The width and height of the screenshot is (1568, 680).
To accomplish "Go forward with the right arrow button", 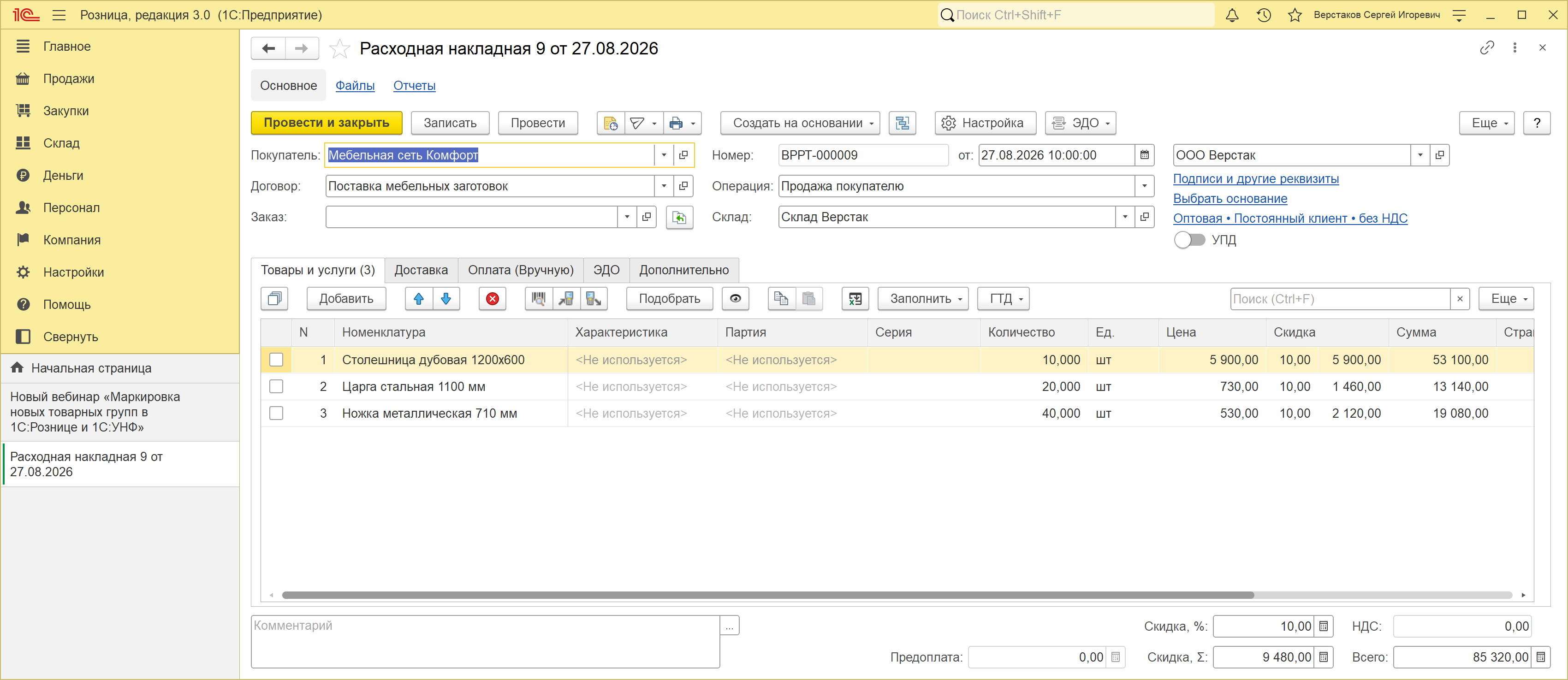I will click(302, 49).
